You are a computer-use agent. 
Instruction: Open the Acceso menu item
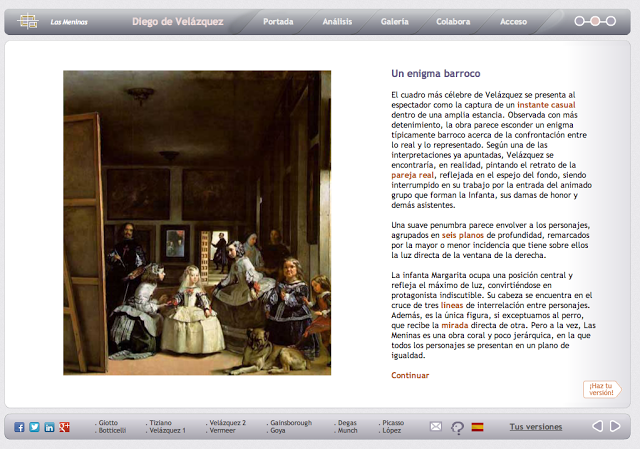click(x=513, y=22)
